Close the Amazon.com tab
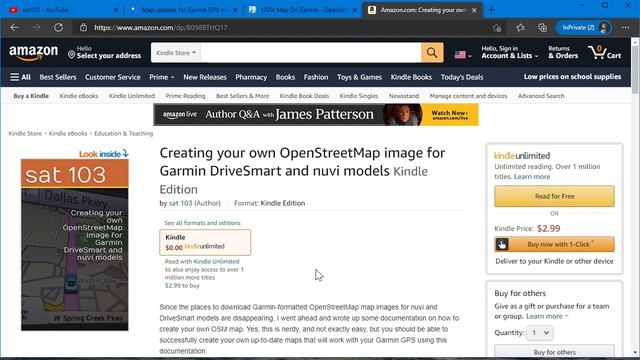This screenshot has width=640, height=360. pyautogui.click(x=474, y=10)
